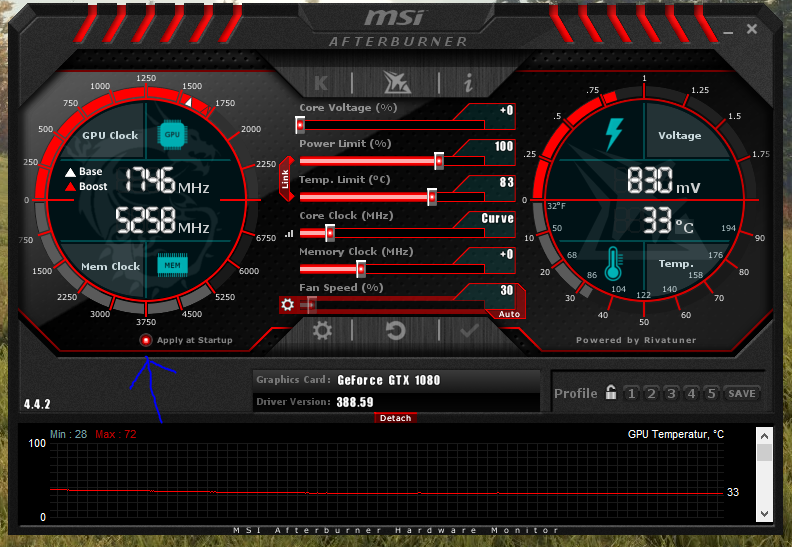This screenshot has width=792, height=547.
Task: Open fan speed settings gear
Action: 287,305
